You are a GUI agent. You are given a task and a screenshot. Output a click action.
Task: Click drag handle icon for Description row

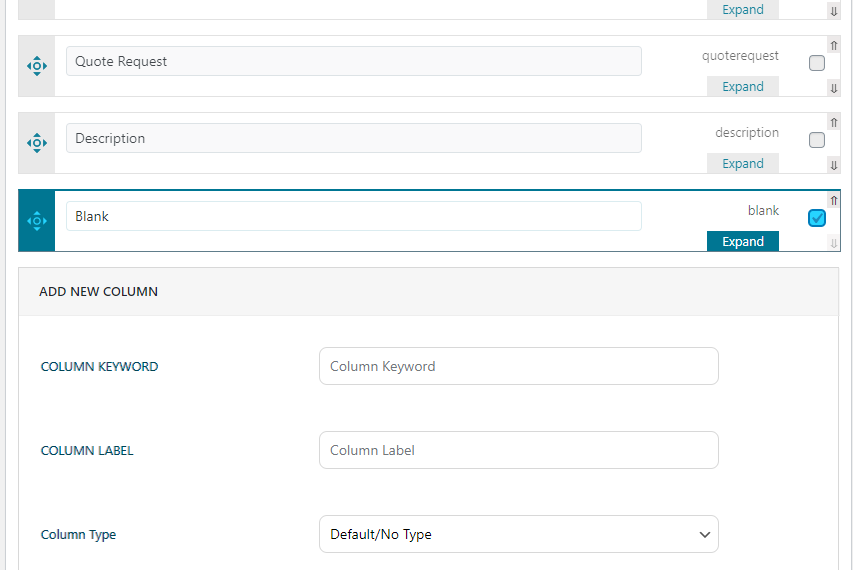[36, 143]
